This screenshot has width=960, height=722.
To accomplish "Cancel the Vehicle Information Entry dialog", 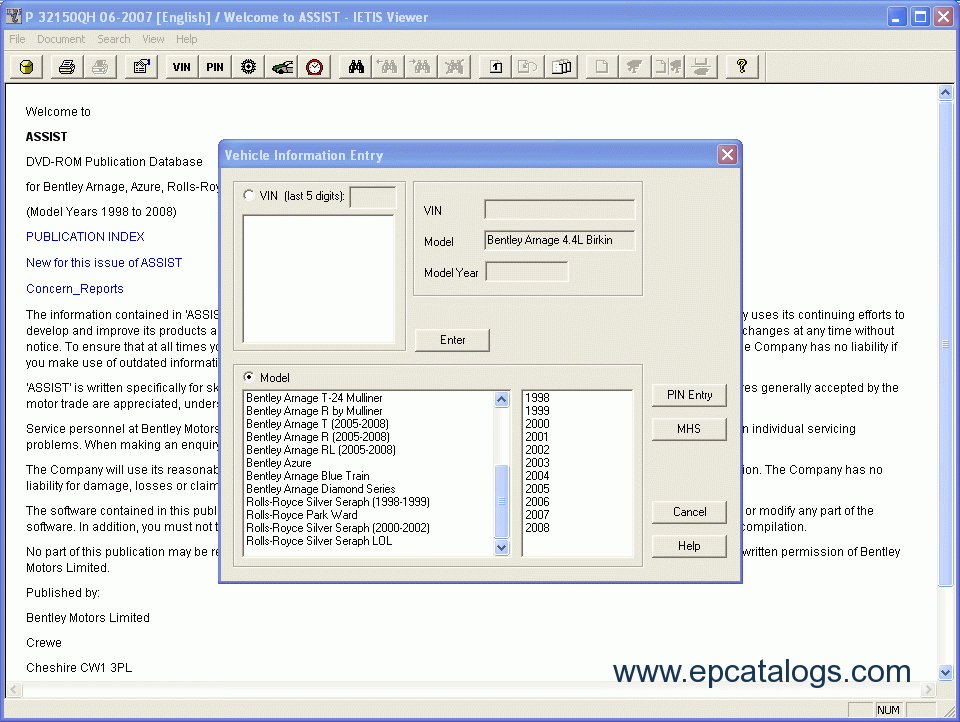I will click(689, 512).
